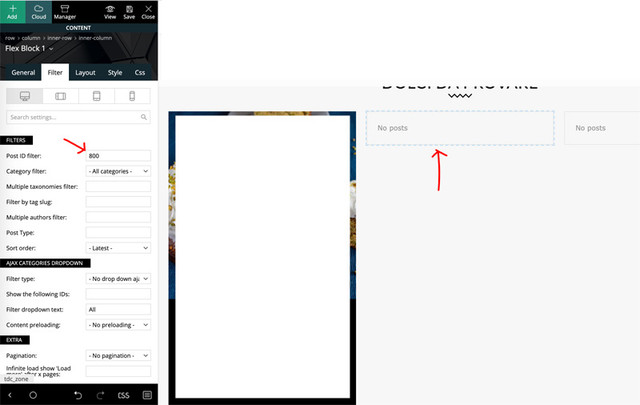Undo the last change
The height and width of the screenshot is (405, 640).
78,395
